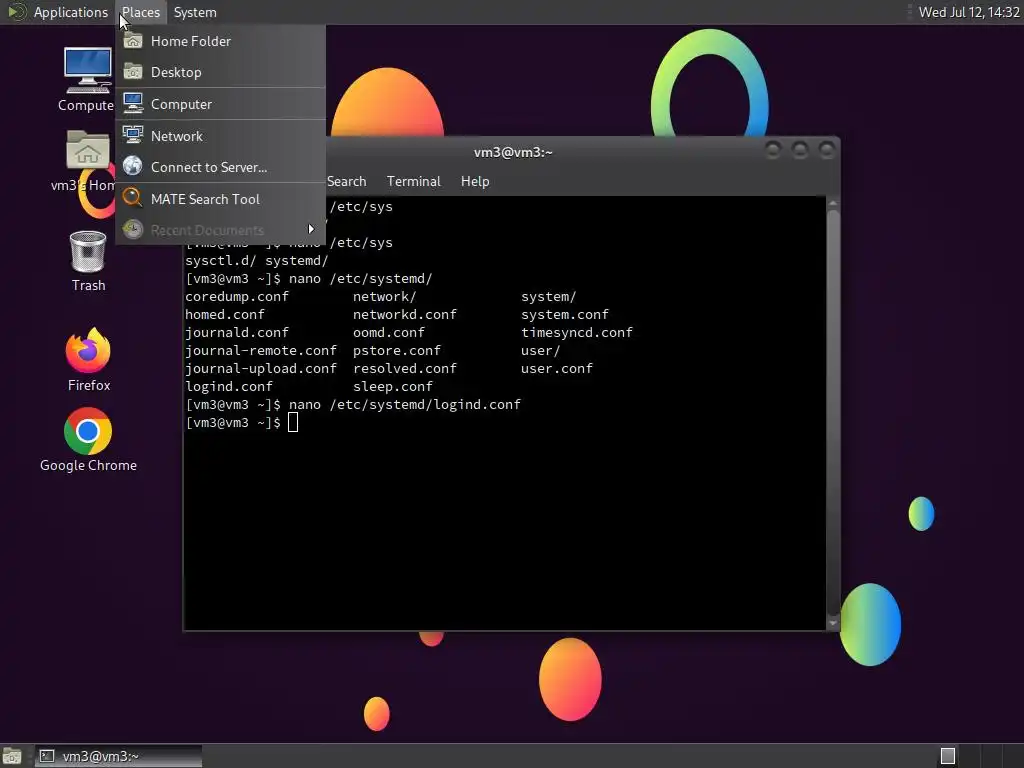The height and width of the screenshot is (768, 1024).
Task: Open the clock showing Wed Jul 12
Action: click(x=969, y=12)
